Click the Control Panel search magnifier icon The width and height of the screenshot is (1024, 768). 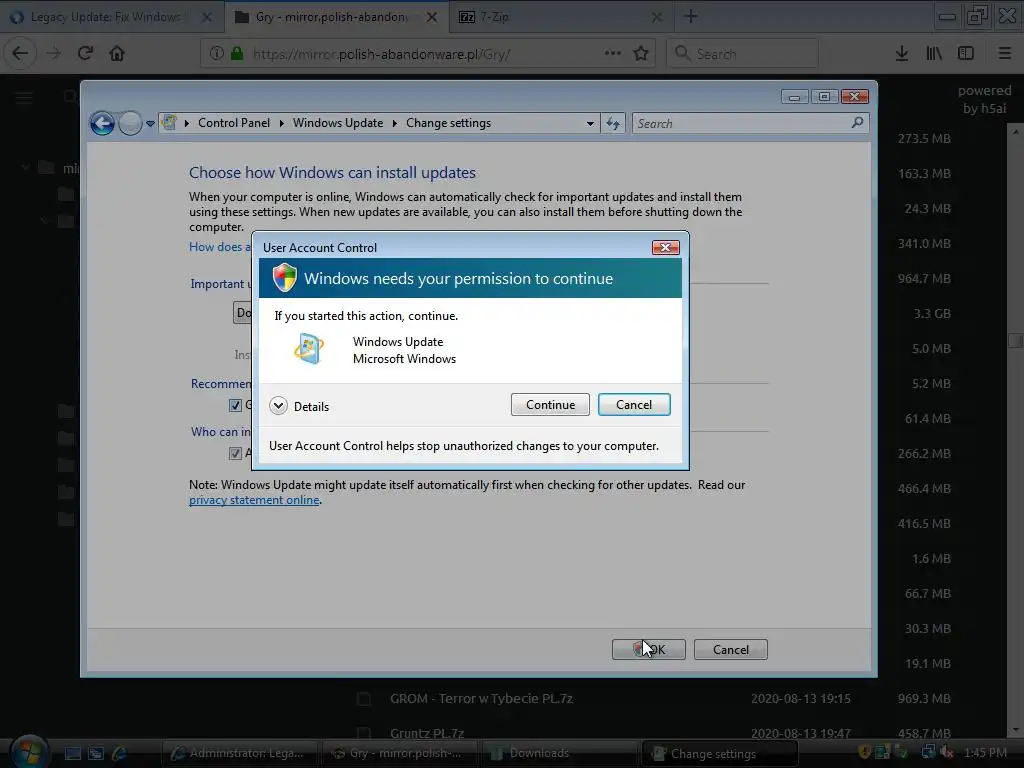coord(857,122)
